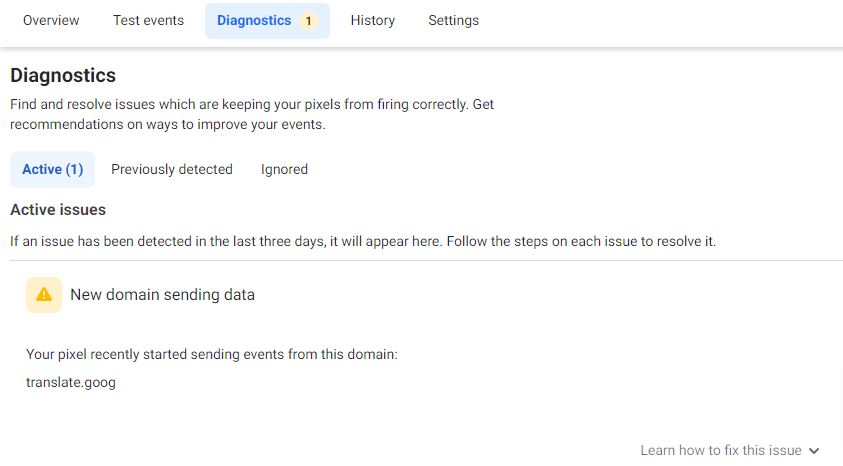This screenshot has width=843, height=466.
Task: Select the Diagnostics tab label
Action: [254, 20]
